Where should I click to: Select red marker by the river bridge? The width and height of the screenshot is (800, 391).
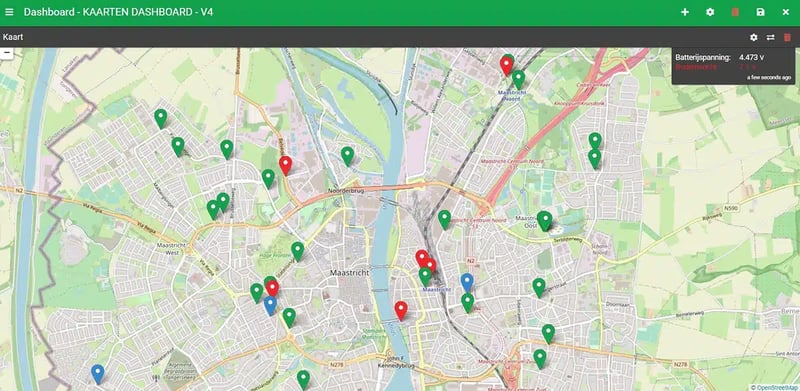point(401,310)
